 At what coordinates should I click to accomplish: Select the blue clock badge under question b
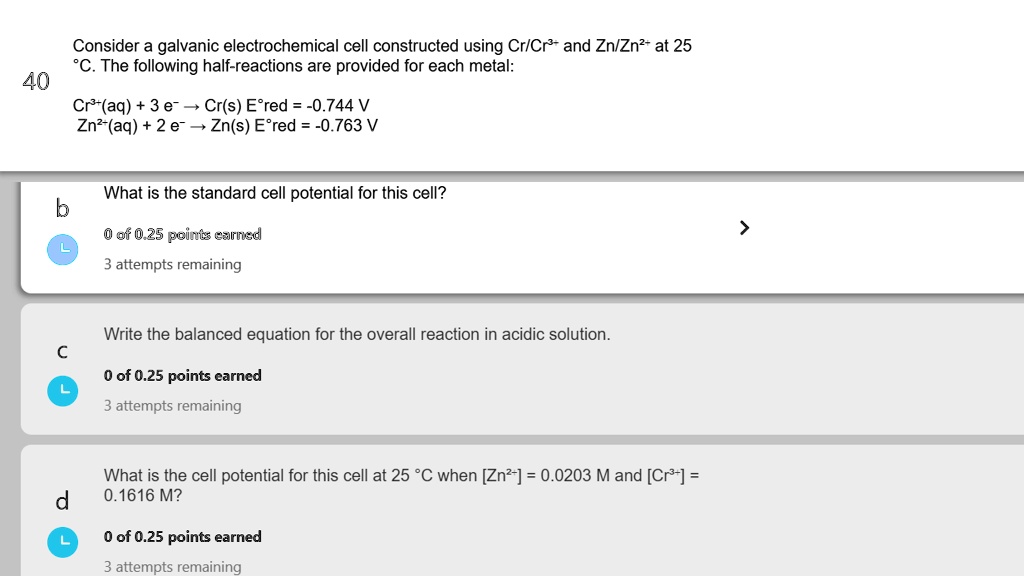pyautogui.click(x=62, y=249)
